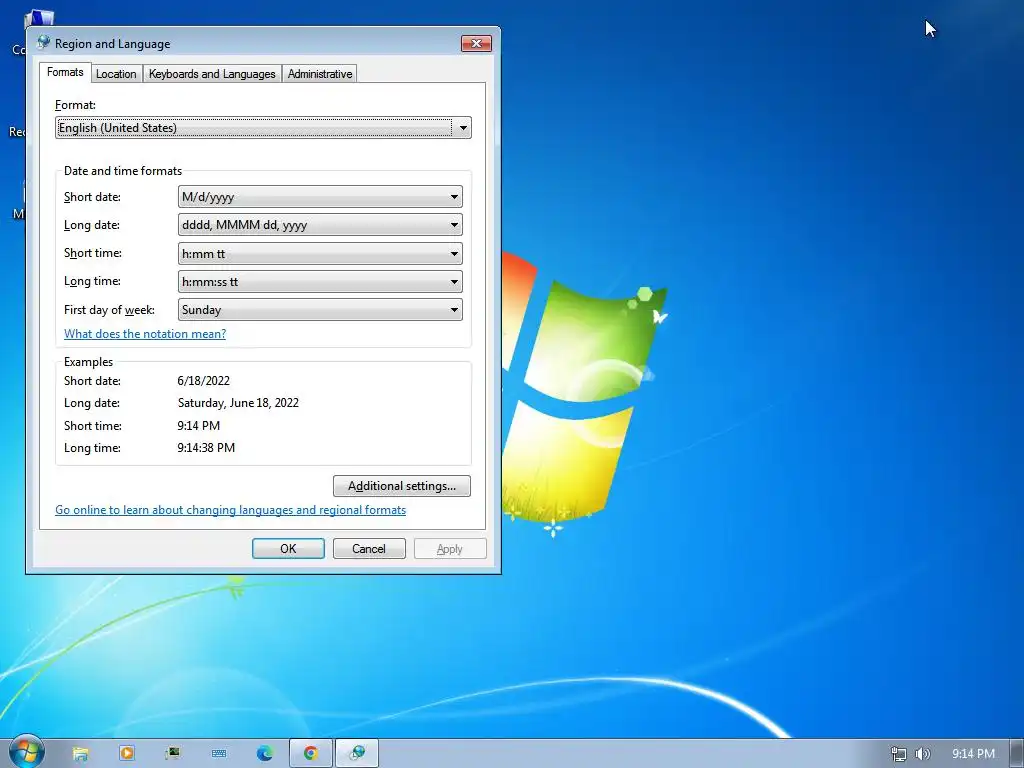Open the on-screen keyboard taskbar icon
Viewport: 1024px width, 768px height.
tap(219, 754)
